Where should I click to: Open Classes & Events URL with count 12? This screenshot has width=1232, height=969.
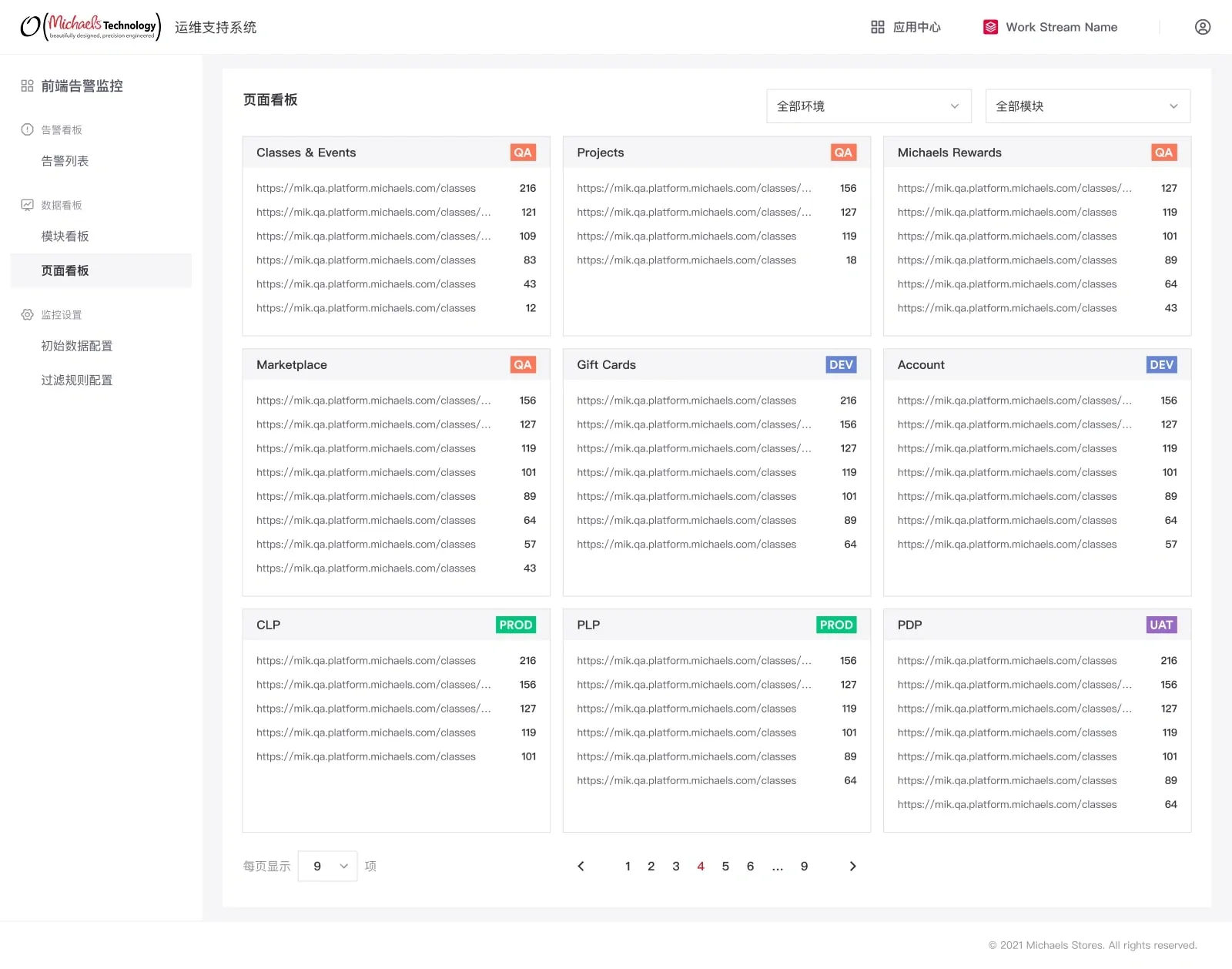tap(366, 308)
